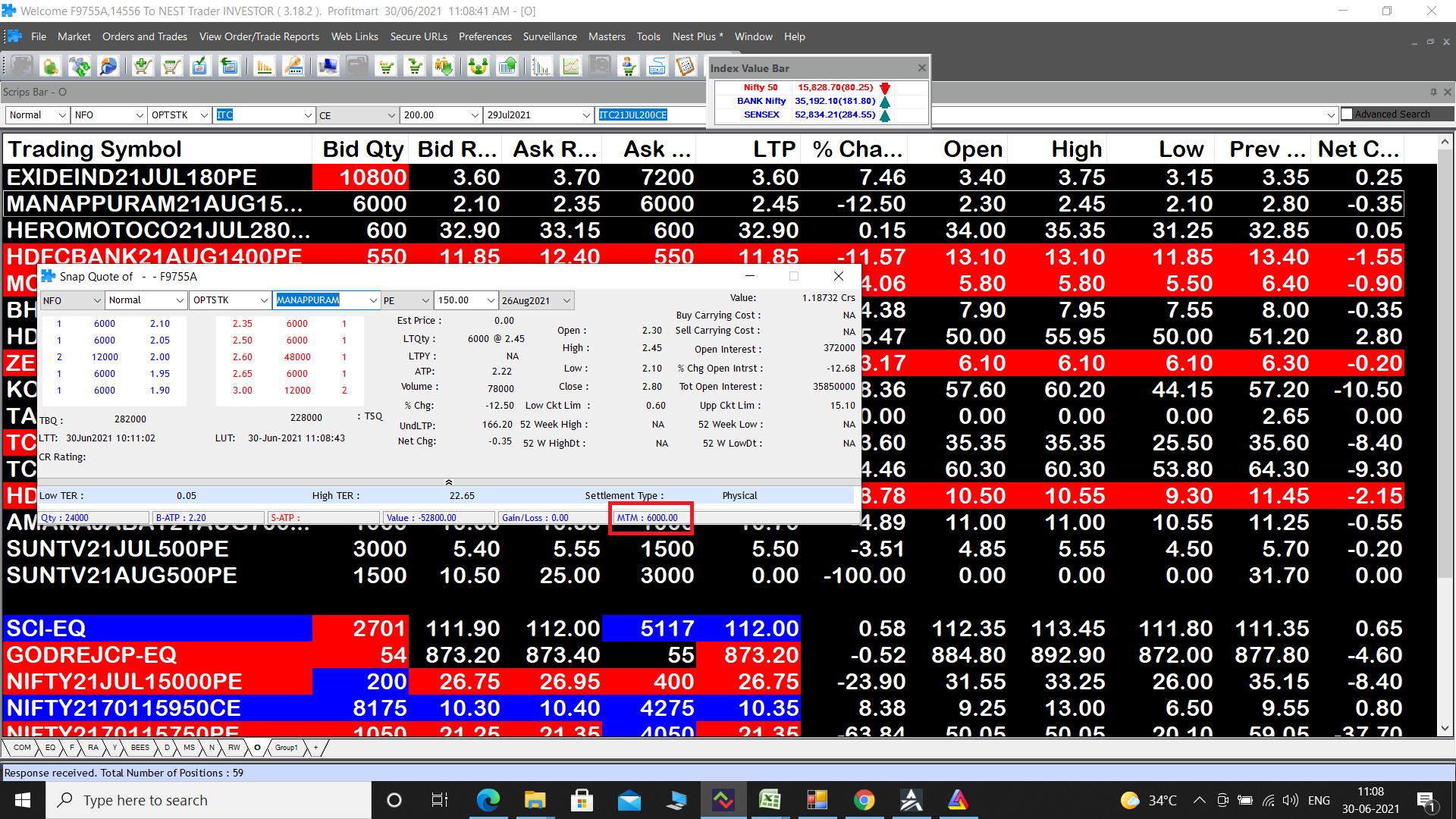Click the small green cart toolbar icon

click(386, 67)
